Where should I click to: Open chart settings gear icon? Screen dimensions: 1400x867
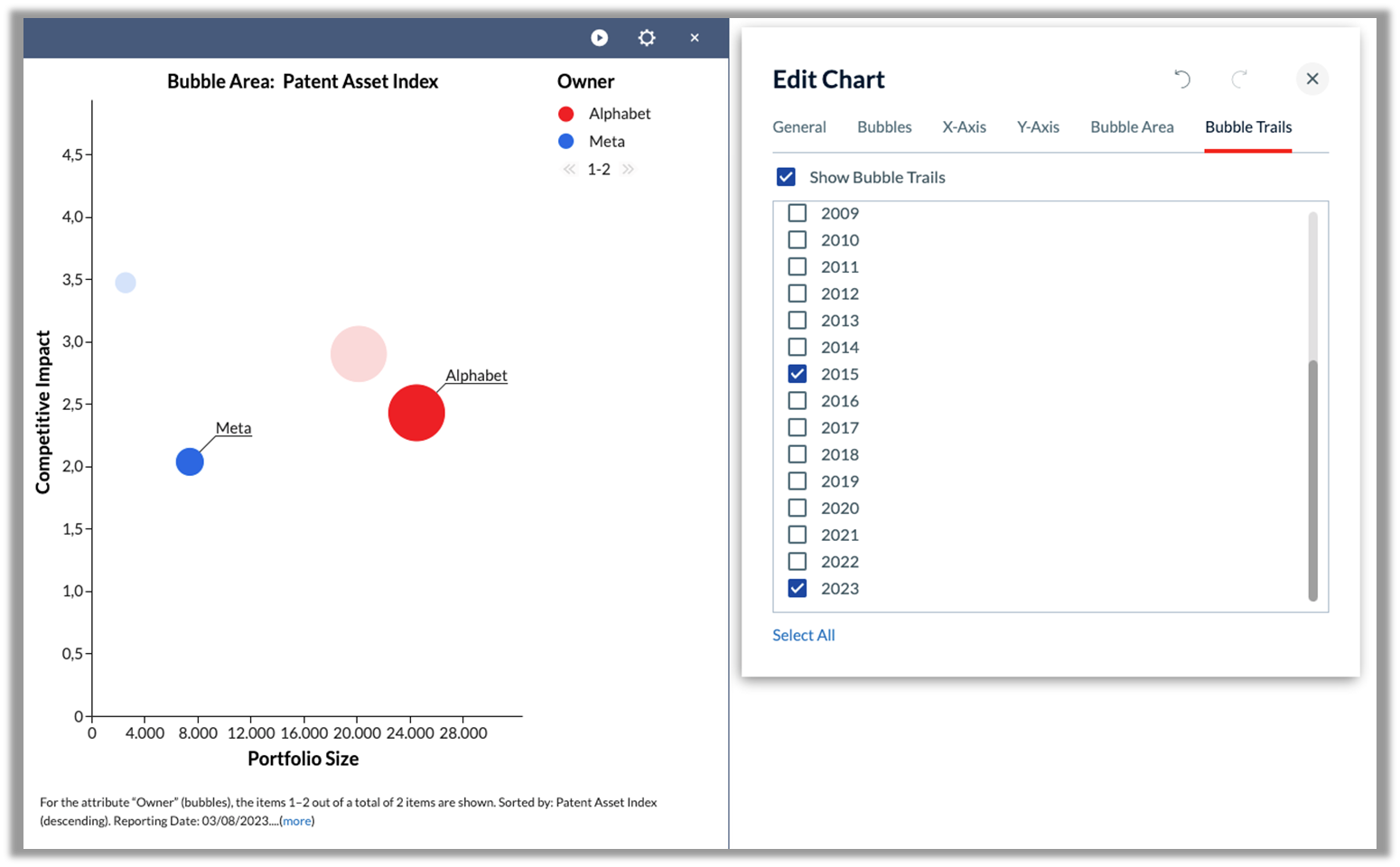click(647, 38)
